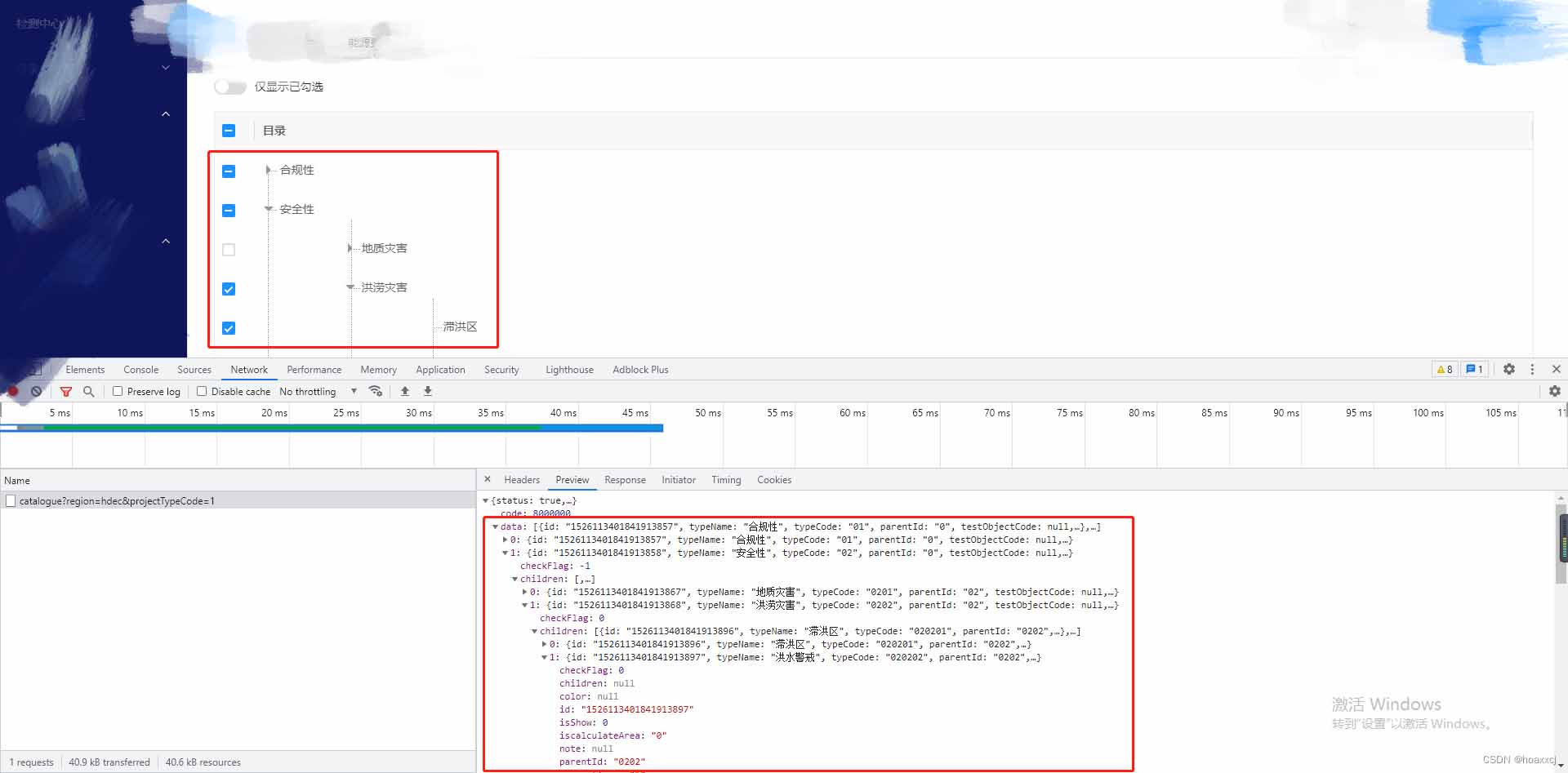Click the import HAR upload arrow
This screenshot has height=773, width=1568.
(405, 391)
